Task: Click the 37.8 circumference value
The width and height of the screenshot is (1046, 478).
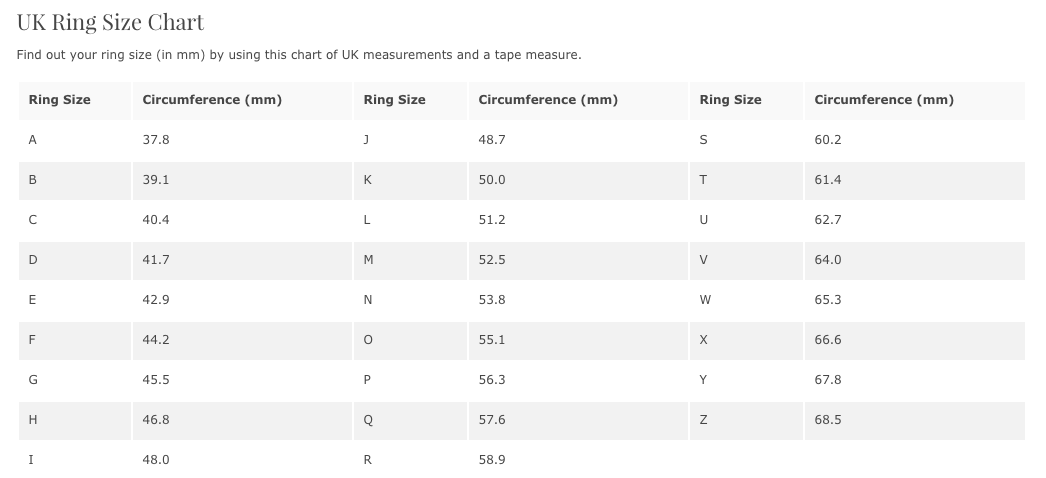Action: (x=156, y=140)
